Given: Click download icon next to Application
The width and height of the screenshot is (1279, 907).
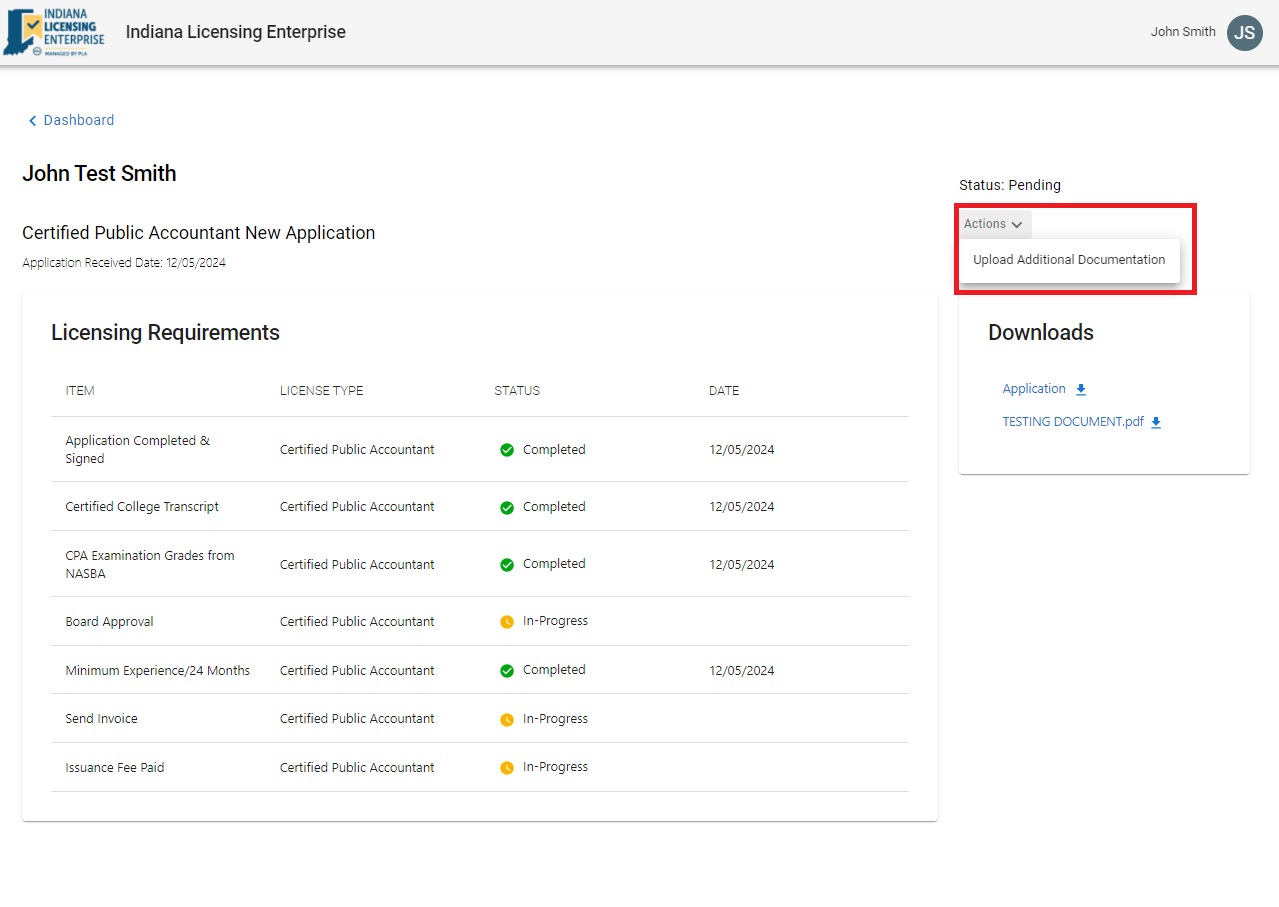Looking at the screenshot, I should (x=1081, y=390).
